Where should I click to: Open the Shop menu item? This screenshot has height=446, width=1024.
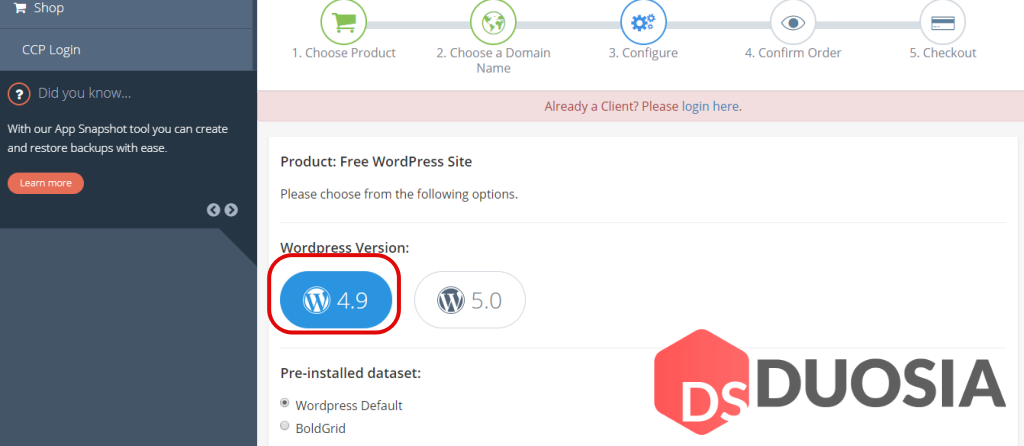(126, 8)
